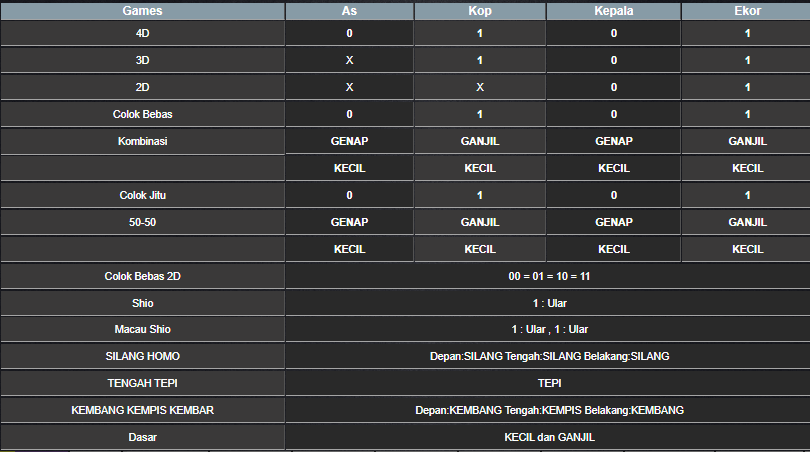The image size is (810, 452).
Task: Click the Kepala column header
Action: (614, 11)
